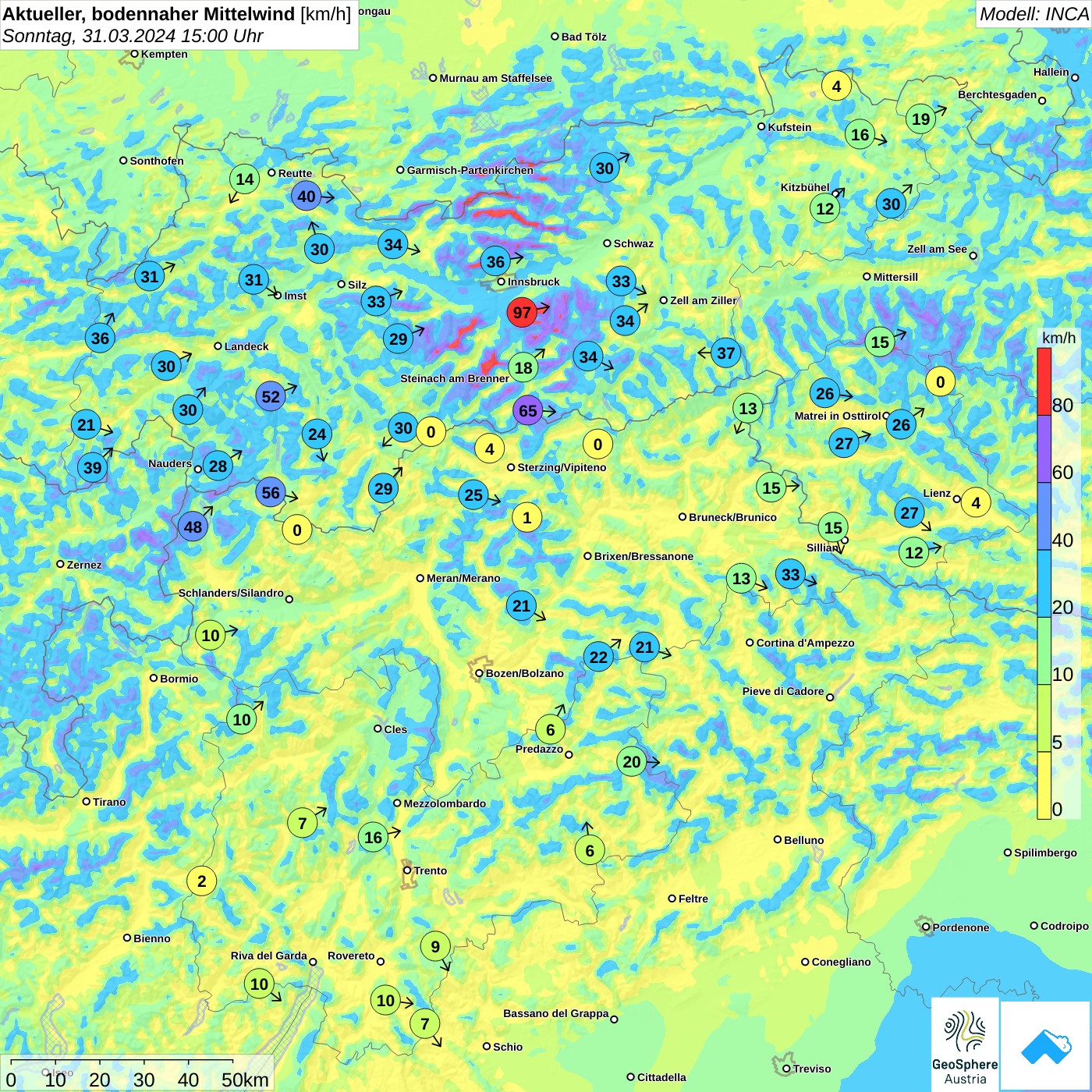Select the 14 km/h marker near Reutte

pyautogui.click(x=245, y=179)
